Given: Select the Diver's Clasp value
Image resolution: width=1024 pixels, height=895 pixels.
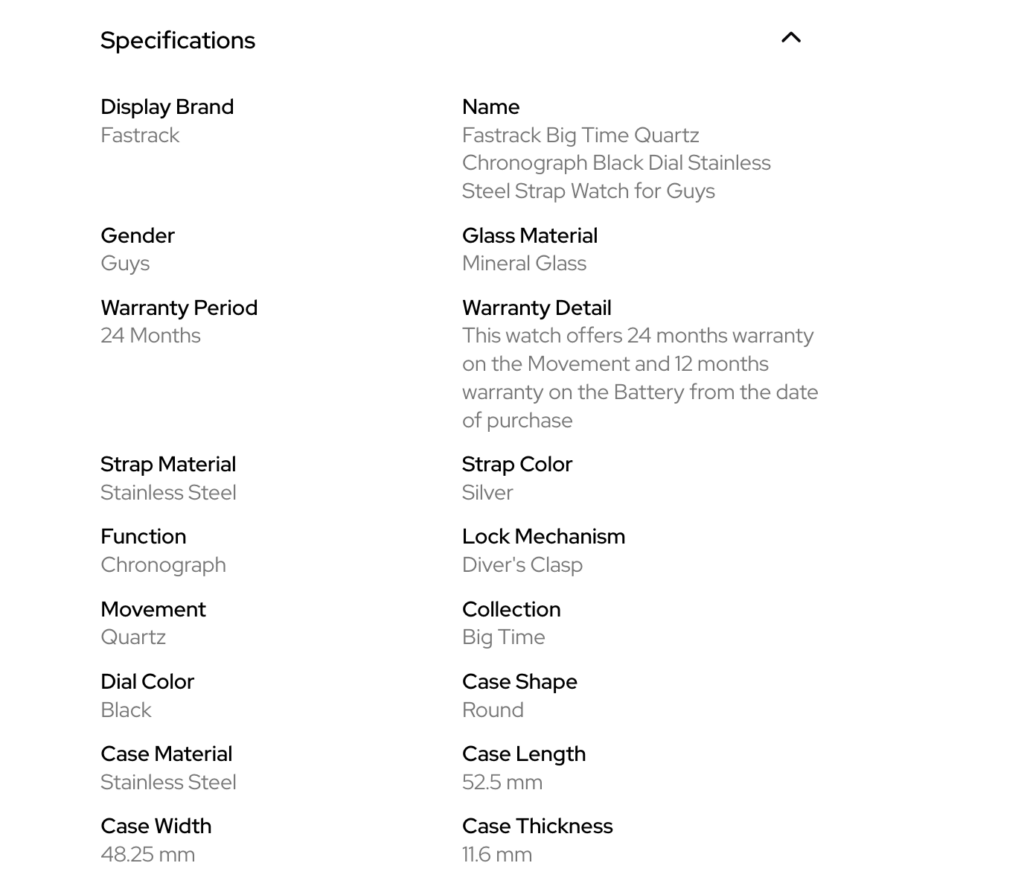Looking at the screenshot, I should [x=522, y=565].
